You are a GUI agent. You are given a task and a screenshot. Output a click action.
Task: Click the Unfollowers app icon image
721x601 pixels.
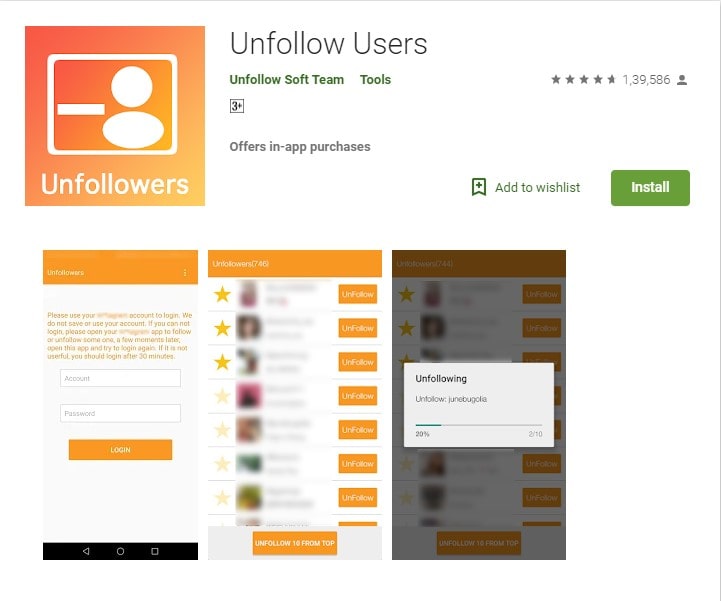coord(115,116)
